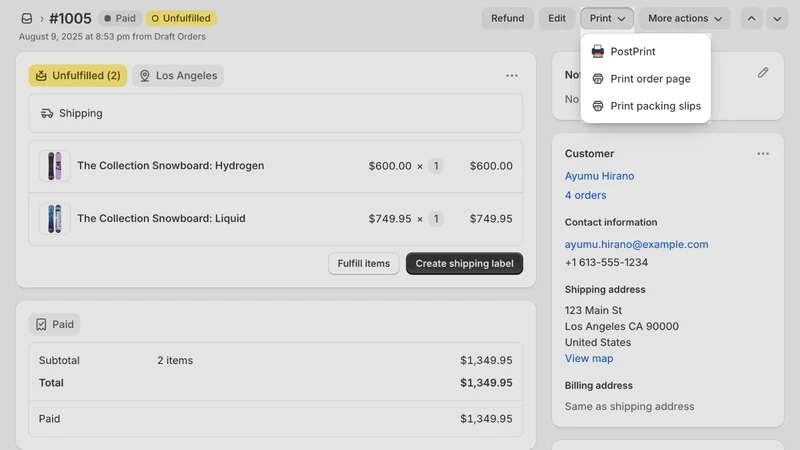The image size is (800, 450).
Task: Open three-dot menu in Customer card
Action: (763, 154)
